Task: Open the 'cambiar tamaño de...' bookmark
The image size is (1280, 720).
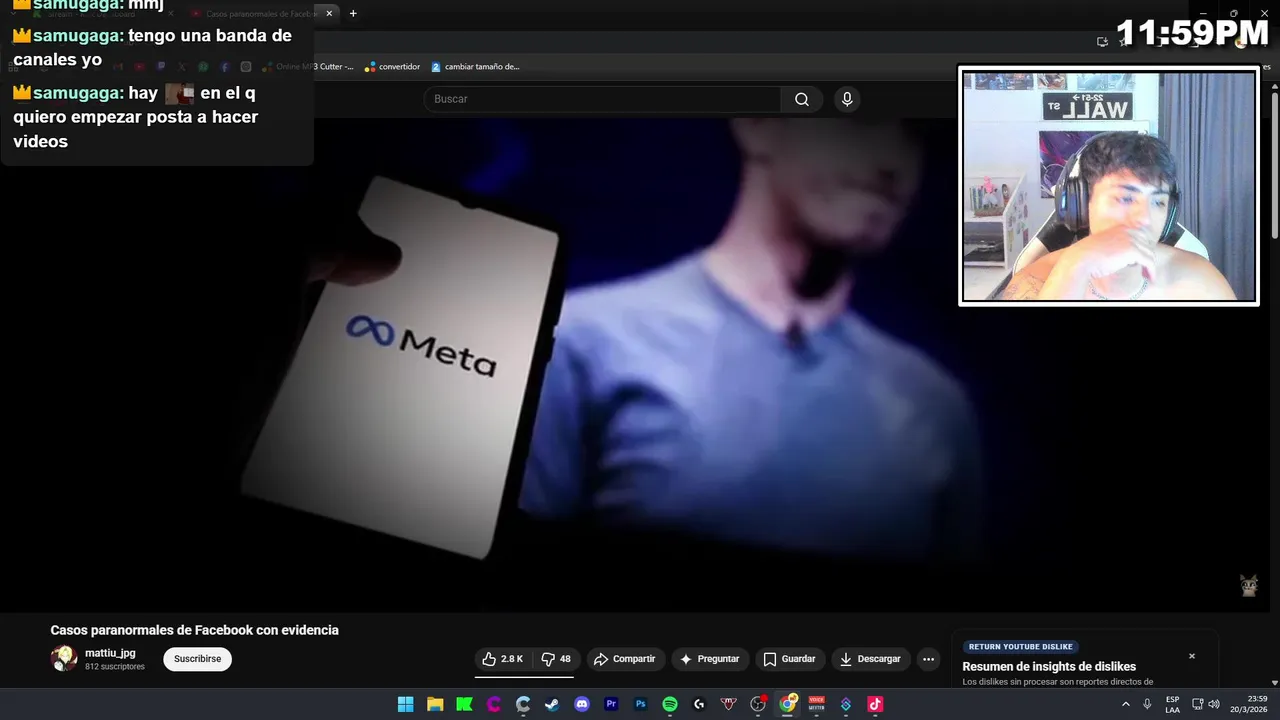Action: tap(475, 67)
